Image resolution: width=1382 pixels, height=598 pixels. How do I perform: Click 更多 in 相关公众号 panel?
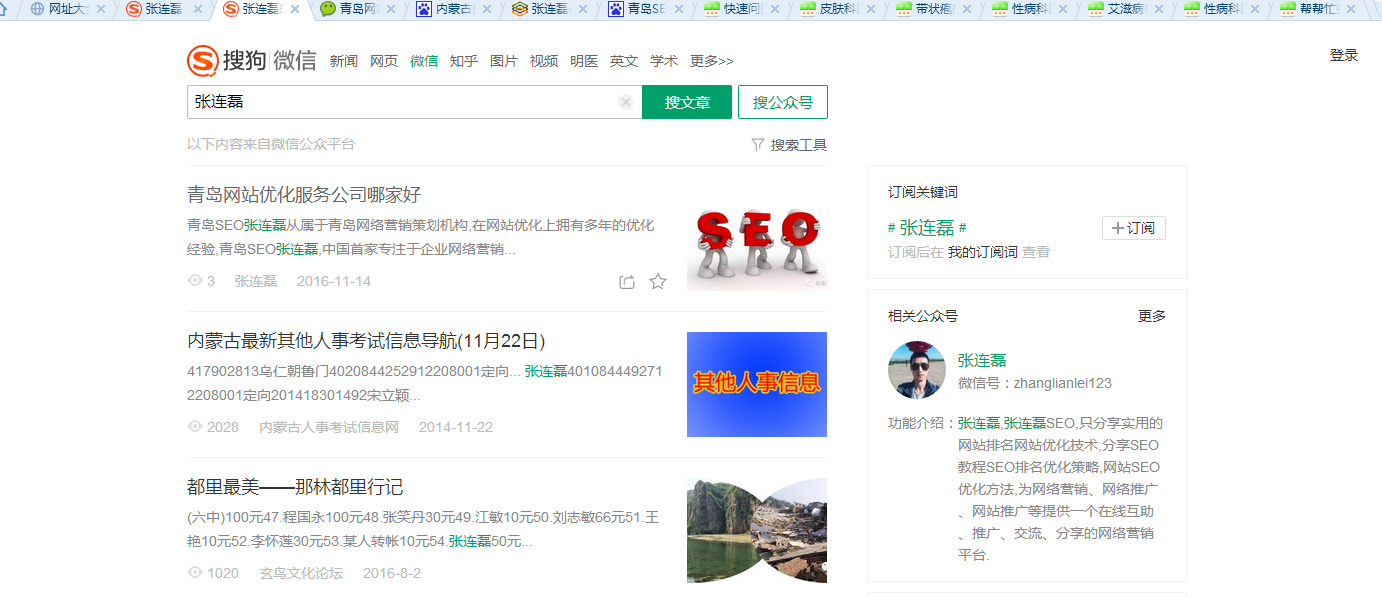click(x=1152, y=316)
